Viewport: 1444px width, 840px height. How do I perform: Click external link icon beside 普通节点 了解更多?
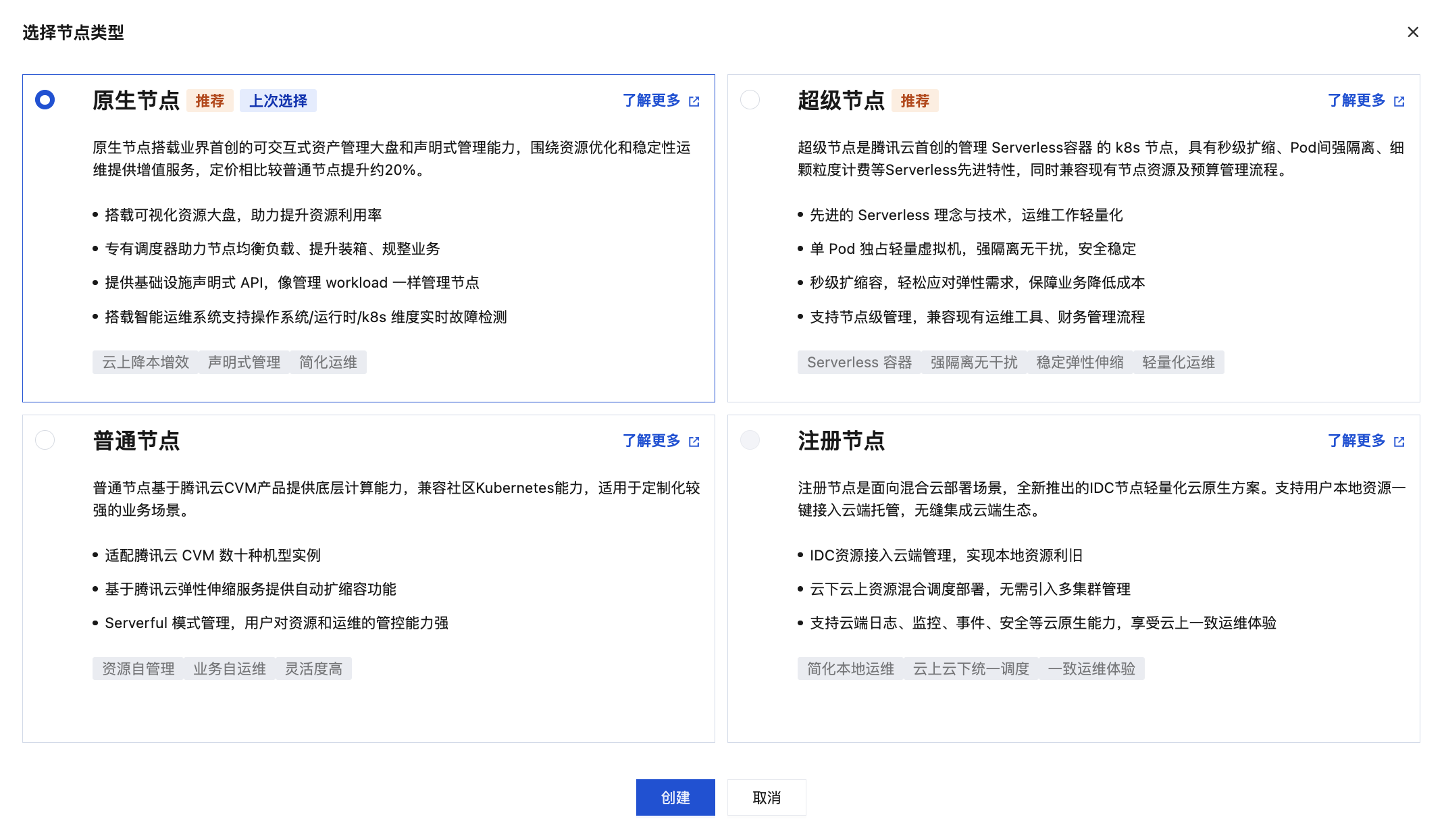[x=694, y=442]
